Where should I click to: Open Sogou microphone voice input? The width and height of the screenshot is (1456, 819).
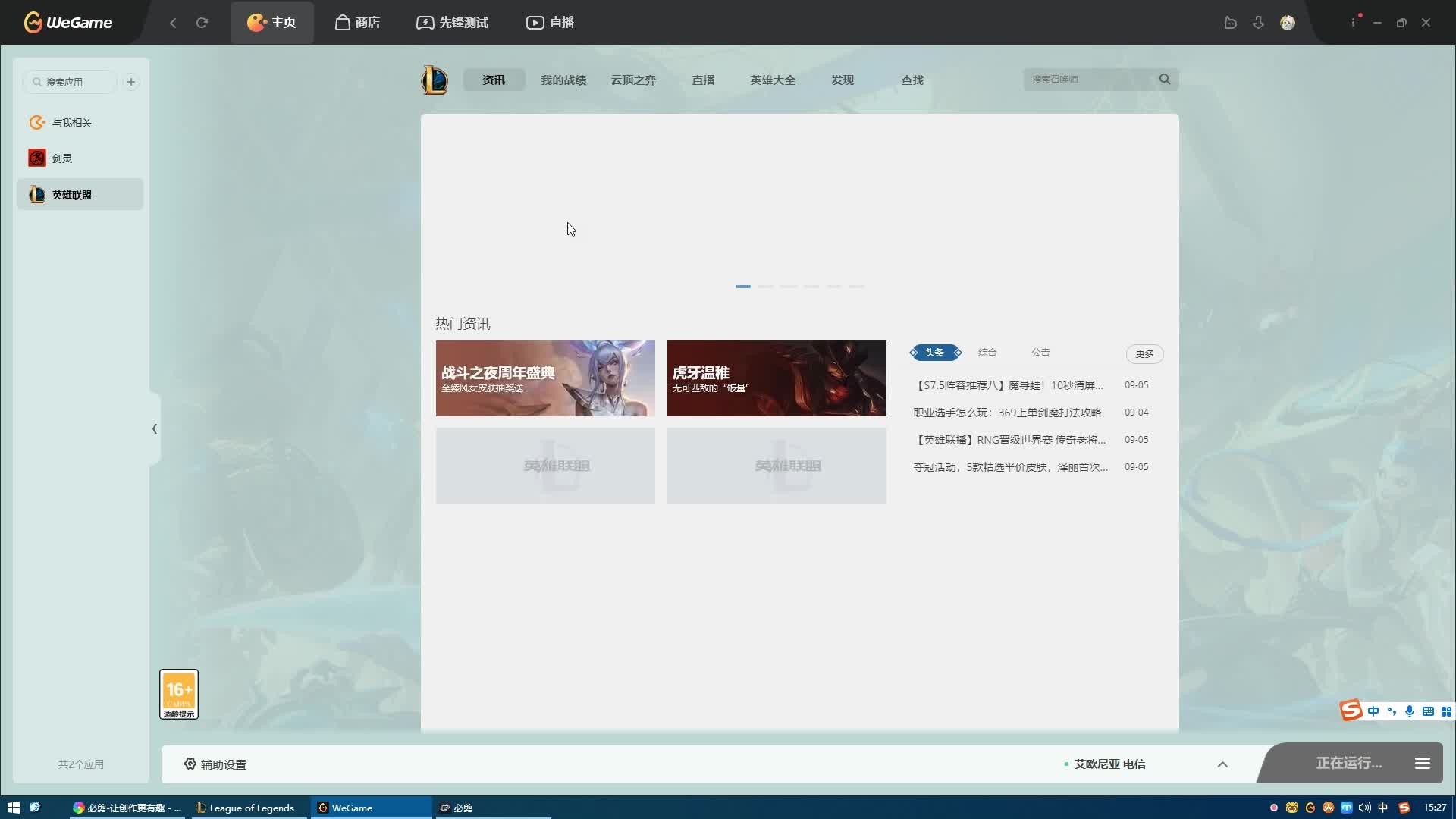[1410, 711]
